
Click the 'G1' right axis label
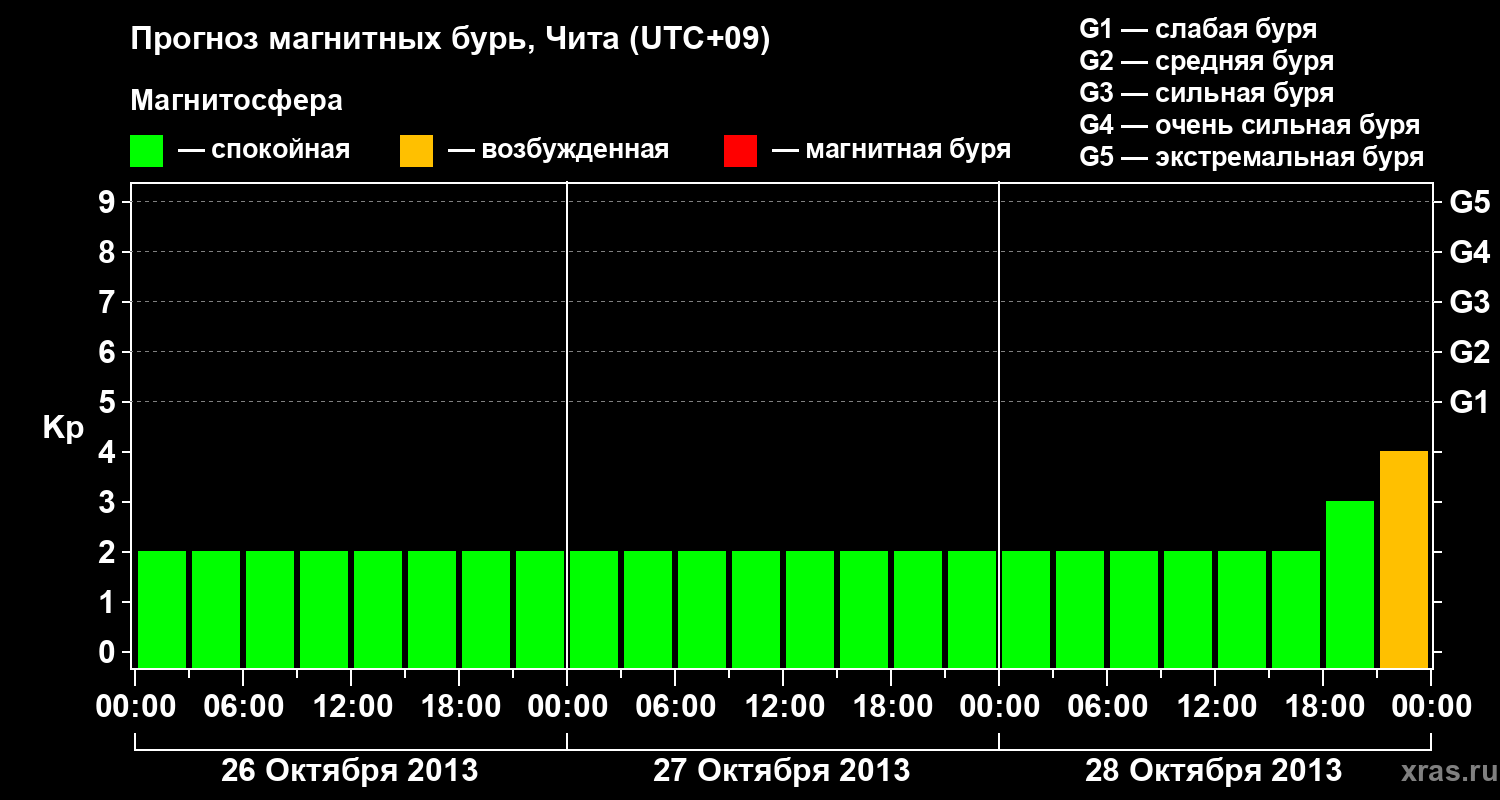tap(1469, 402)
